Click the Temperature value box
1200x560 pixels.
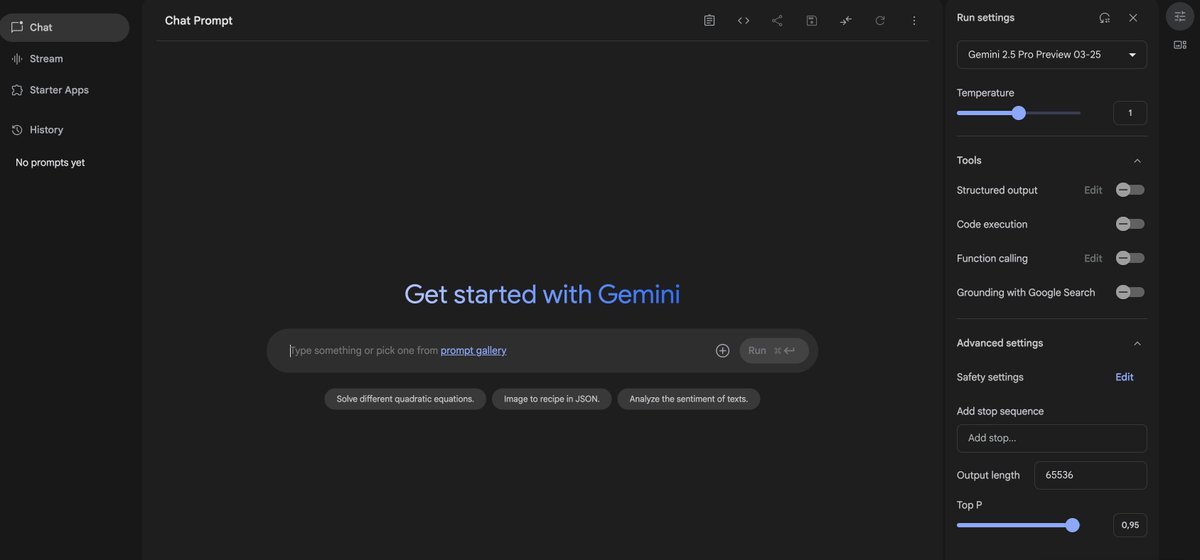click(1130, 113)
